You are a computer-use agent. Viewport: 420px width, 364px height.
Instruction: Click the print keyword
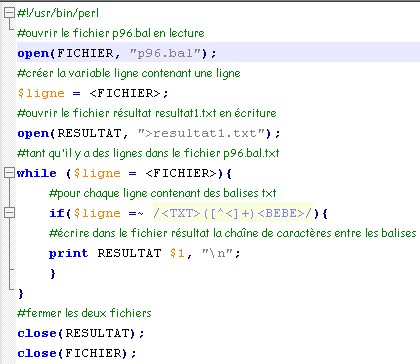coord(68,253)
